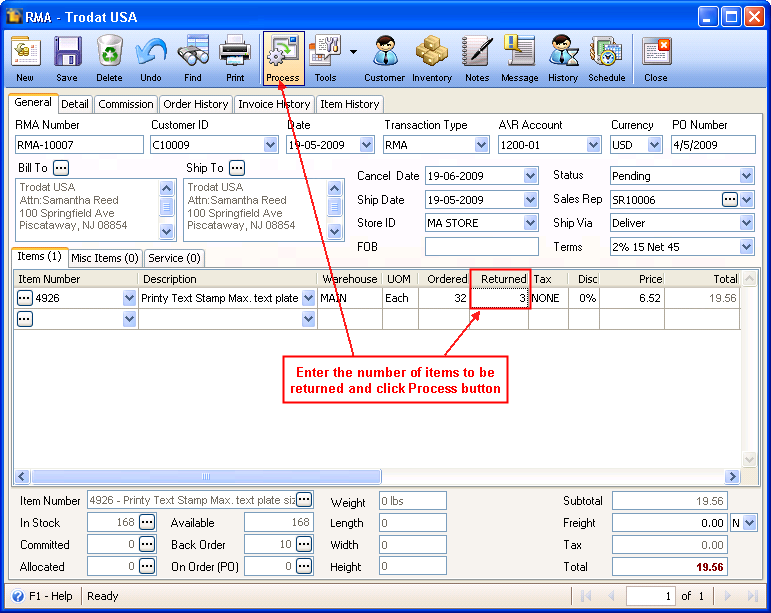Expand the Transaction Type dropdown
The width and height of the screenshot is (771, 613).
[481, 145]
